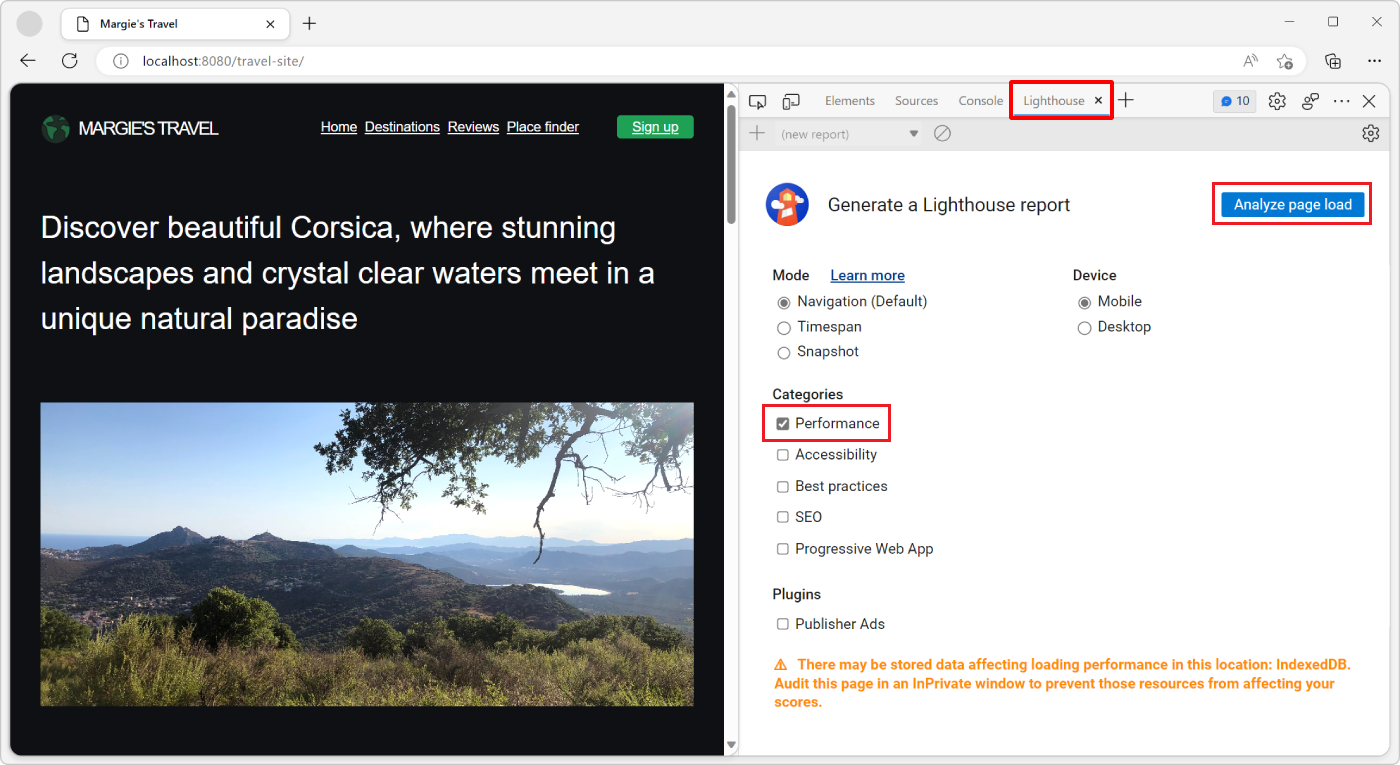Open the Sources panel

click(x=916, y=100)
